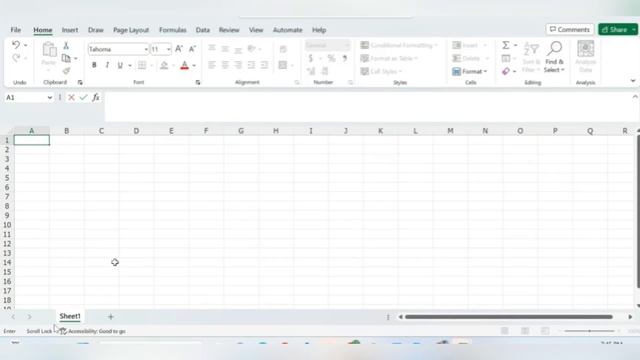Click the orientation text angle icon
640x360 pixels.
click(252, 49)
